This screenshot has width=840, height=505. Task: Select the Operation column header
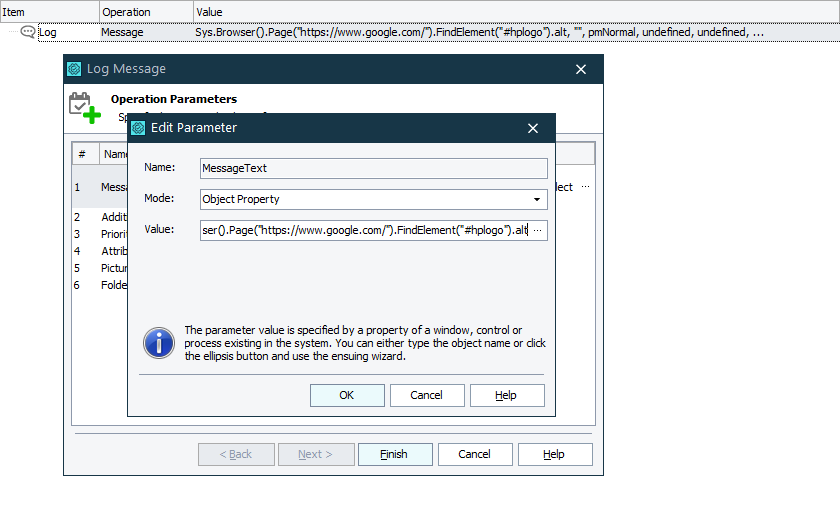point(126,12)
